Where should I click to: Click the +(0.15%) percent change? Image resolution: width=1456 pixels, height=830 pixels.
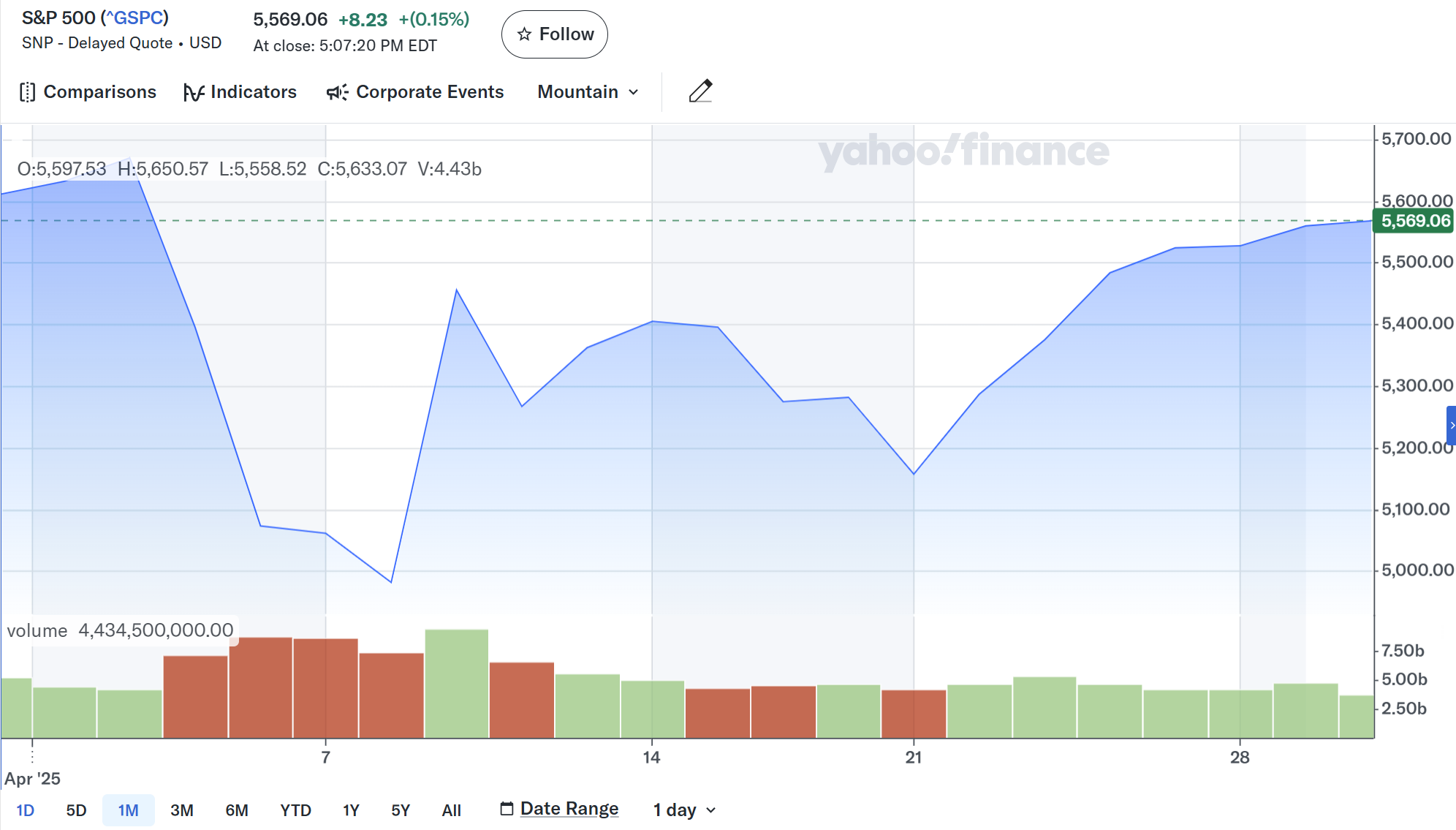coord(434,20)
